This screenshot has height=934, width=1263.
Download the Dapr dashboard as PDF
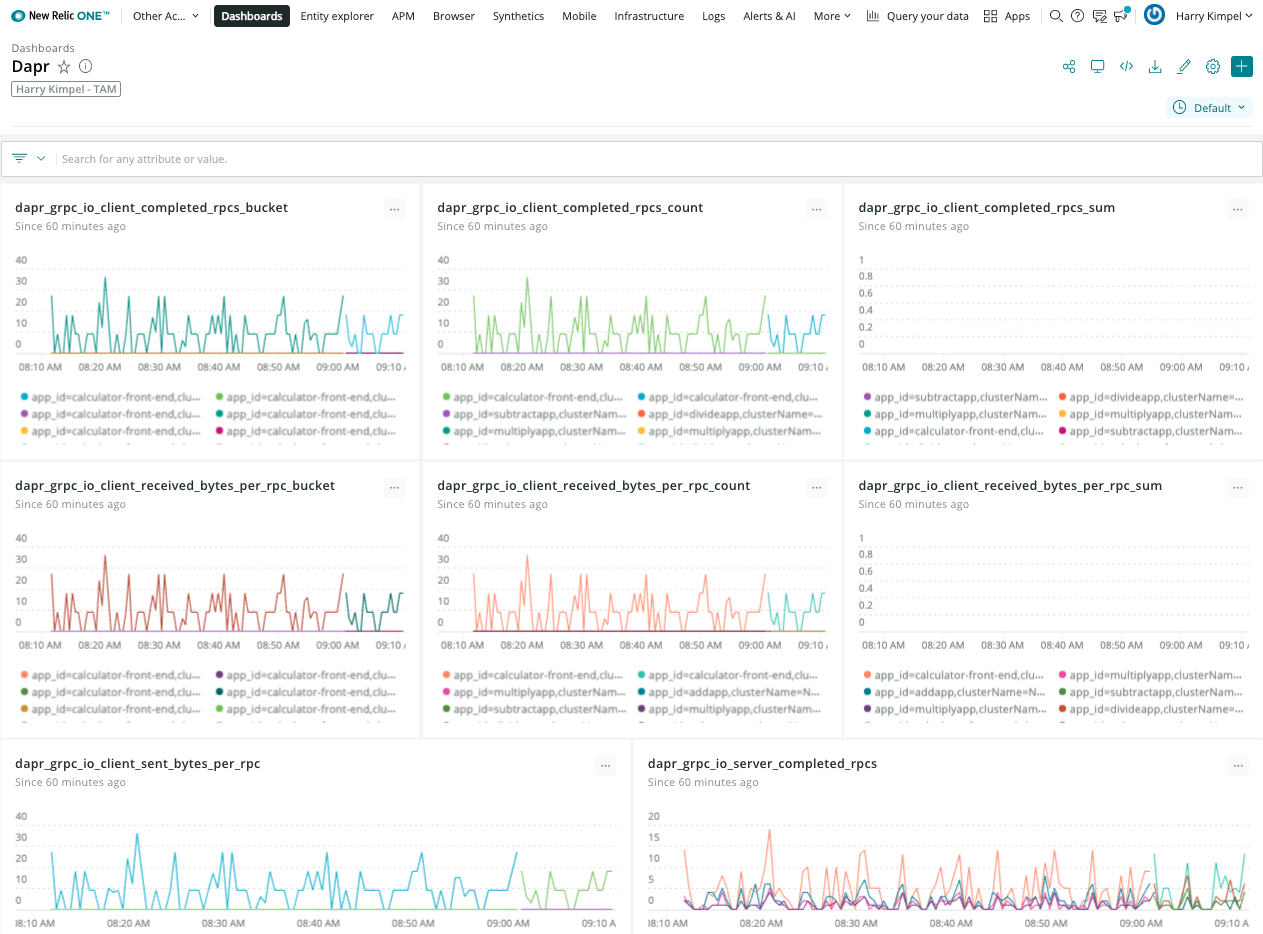(1155, 66)
